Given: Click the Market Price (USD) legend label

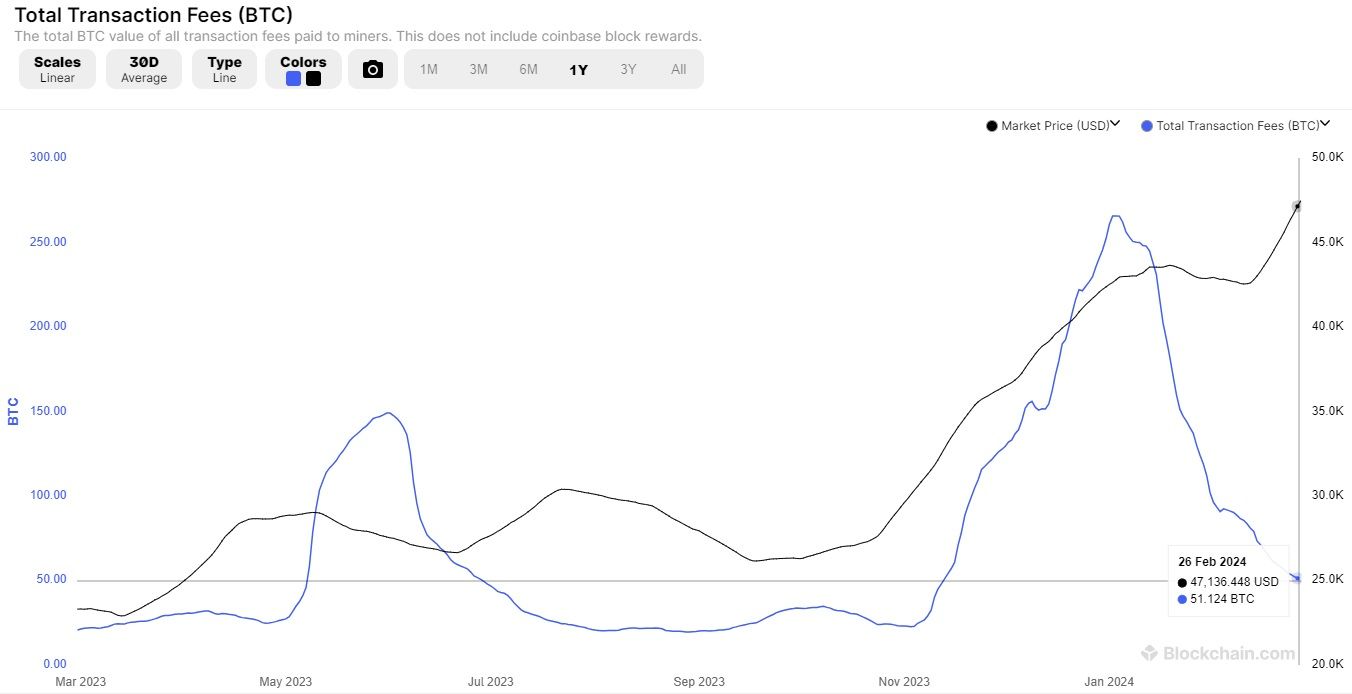Looking at the screenshot, I should click(x=1055, y=126).
